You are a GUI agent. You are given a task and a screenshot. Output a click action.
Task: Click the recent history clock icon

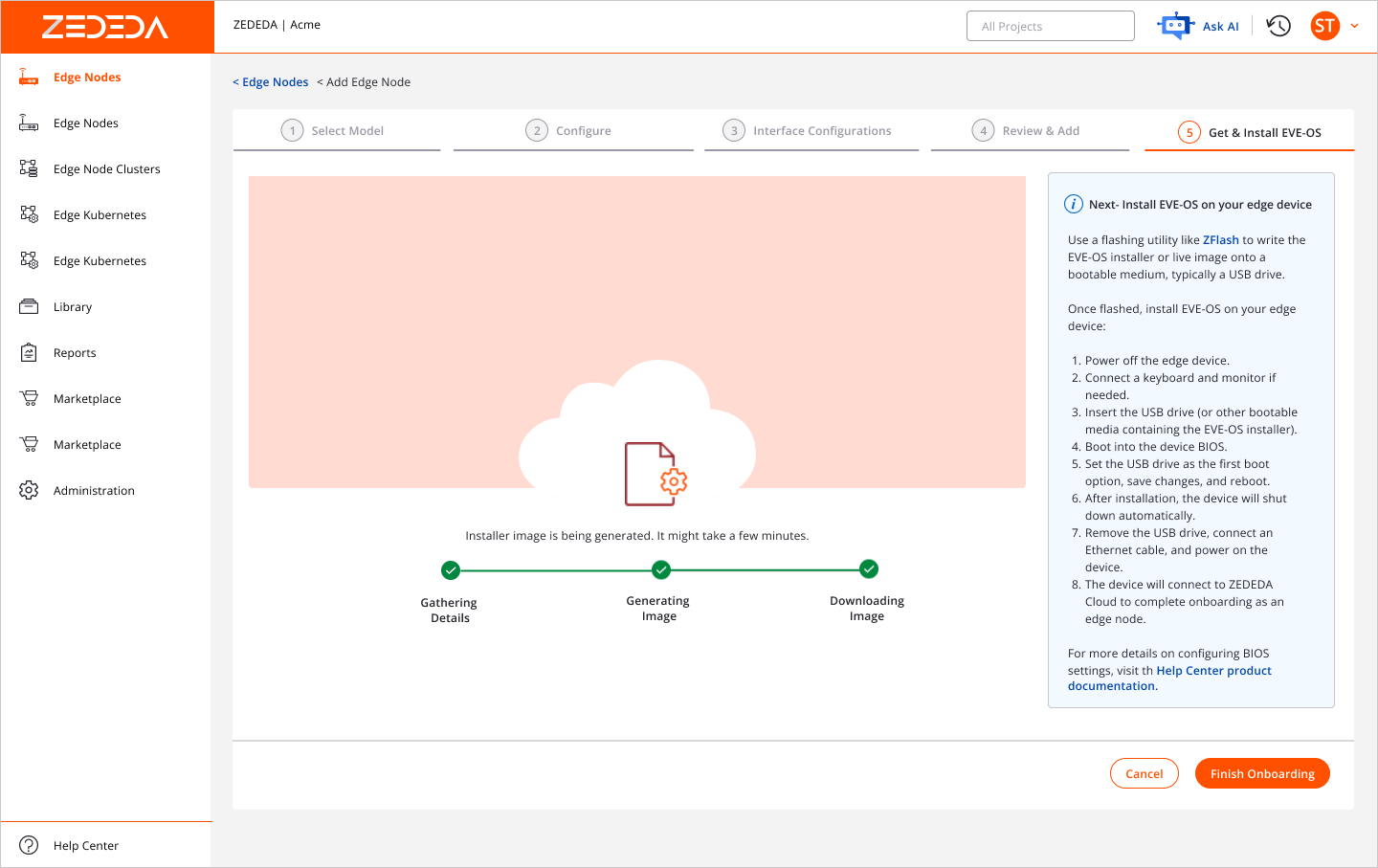point(1278,26)
